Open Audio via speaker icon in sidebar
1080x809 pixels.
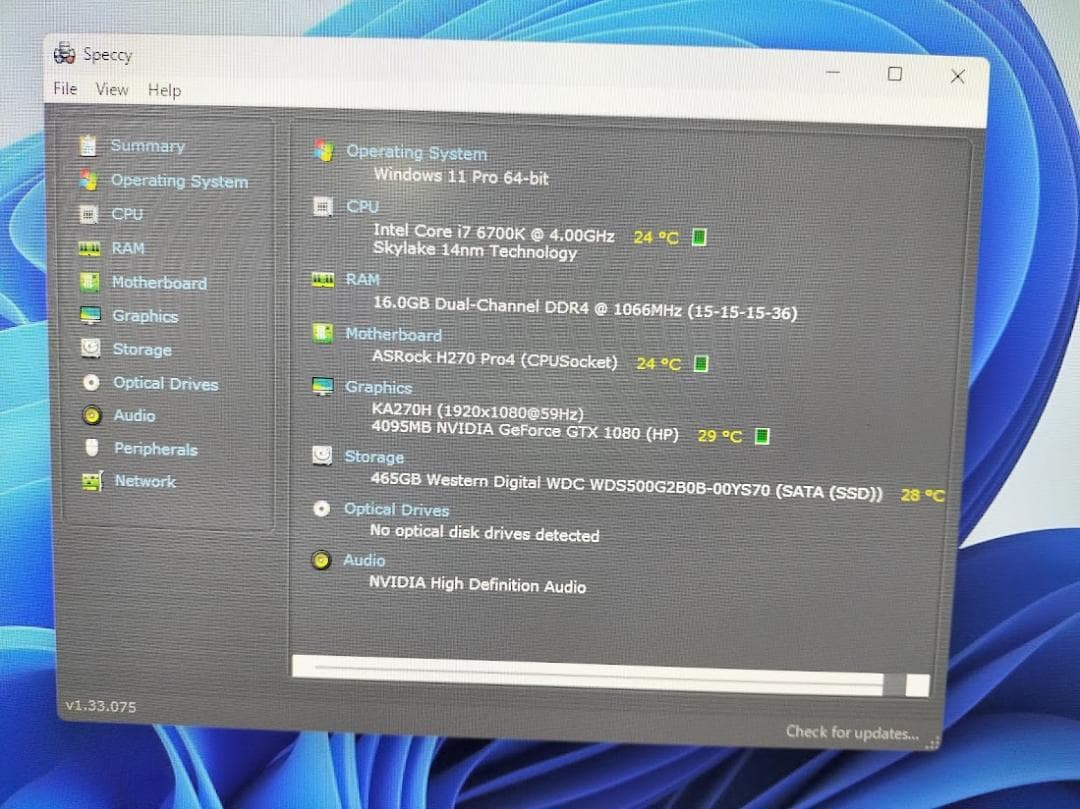(x=92, y=415)
